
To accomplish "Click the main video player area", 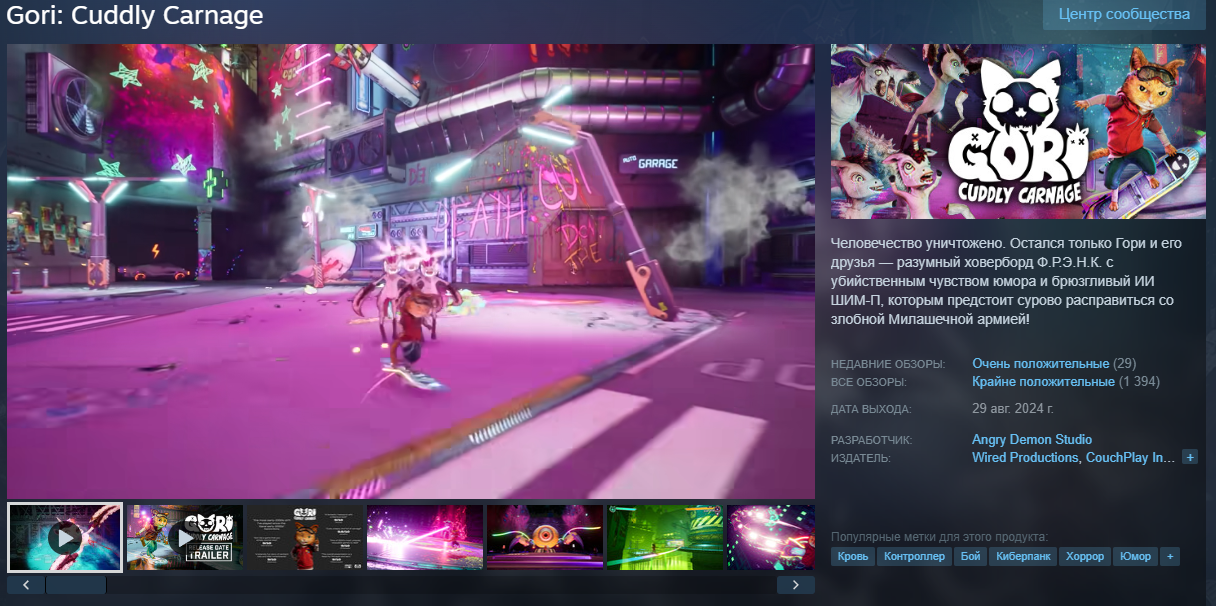I will [411, 271].
